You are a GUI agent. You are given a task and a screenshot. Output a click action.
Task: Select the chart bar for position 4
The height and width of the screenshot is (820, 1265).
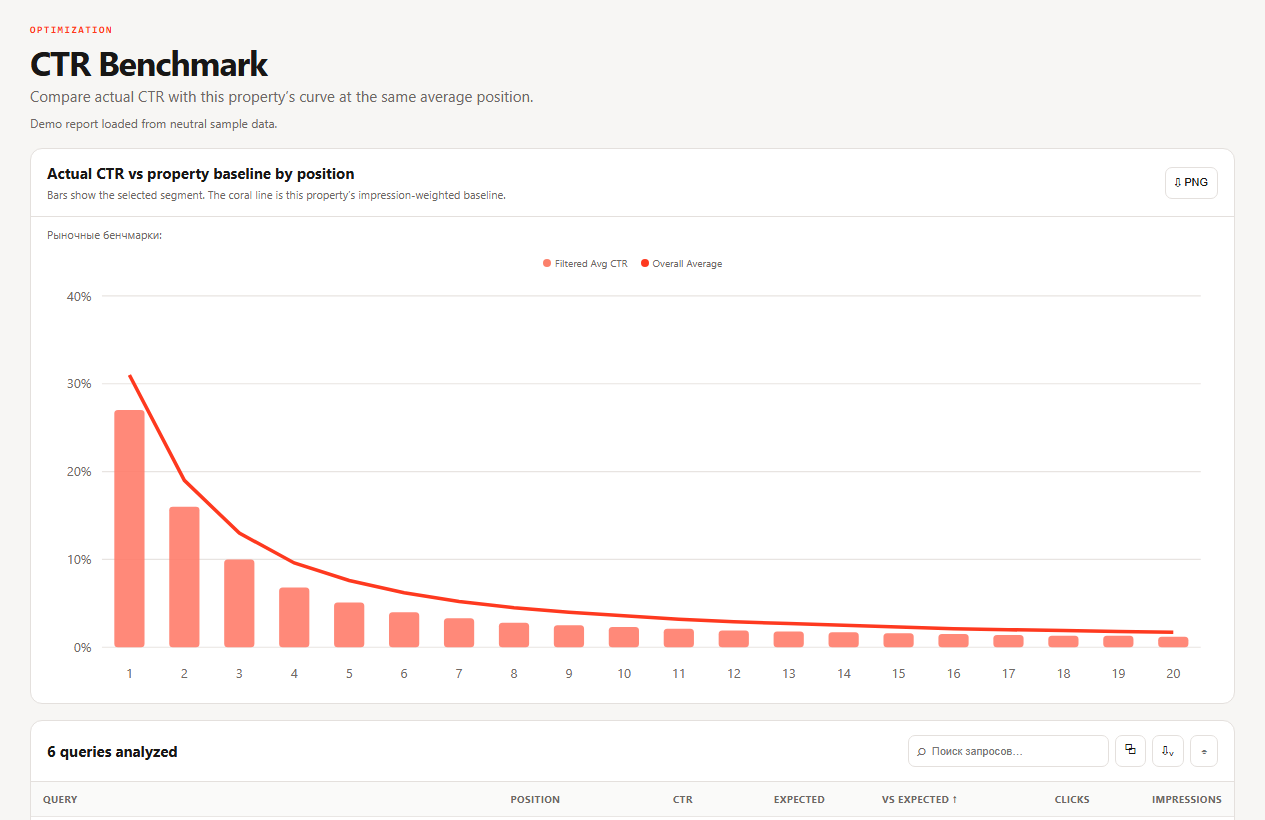(x=294, y=617)
